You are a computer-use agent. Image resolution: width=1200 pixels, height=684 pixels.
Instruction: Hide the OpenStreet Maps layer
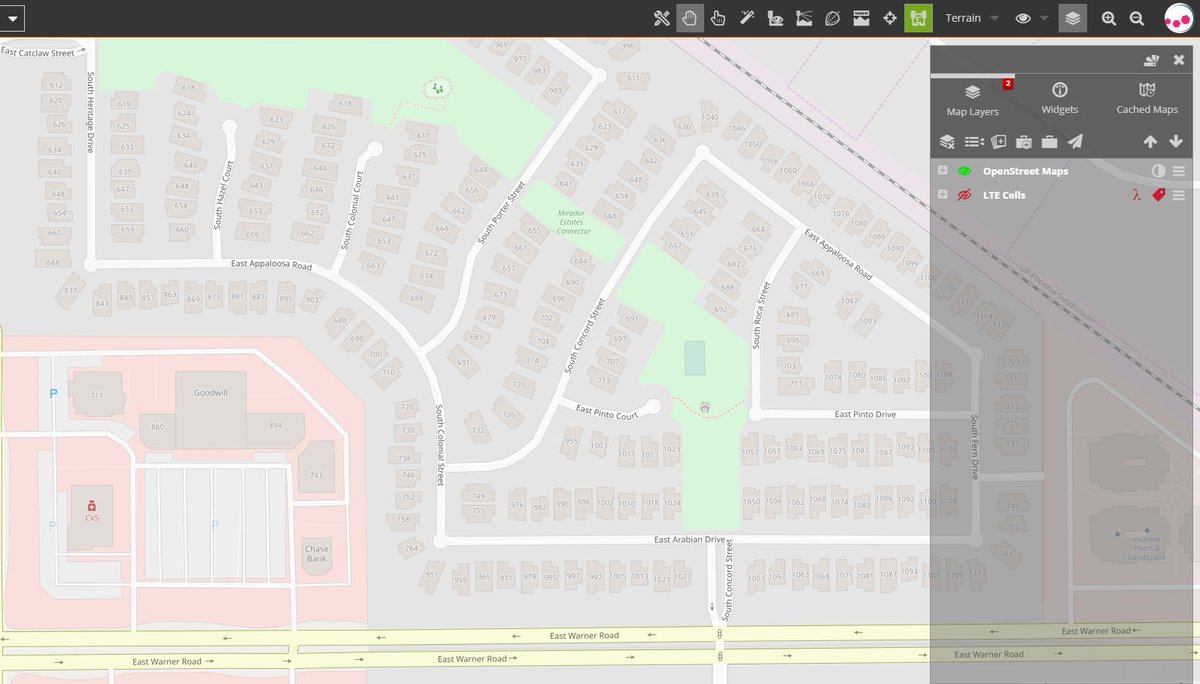(965, 171)
